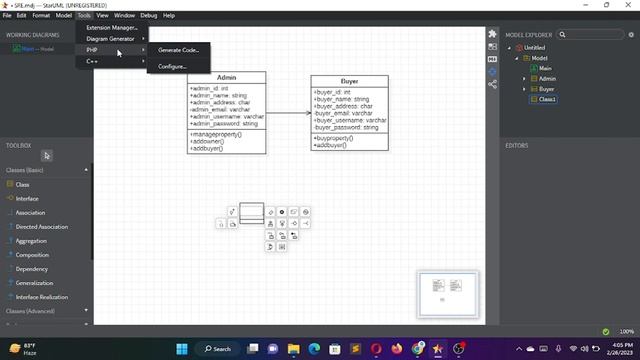Open the Format menu
This screenshot has height=360, width=640.
coord(41,16)
